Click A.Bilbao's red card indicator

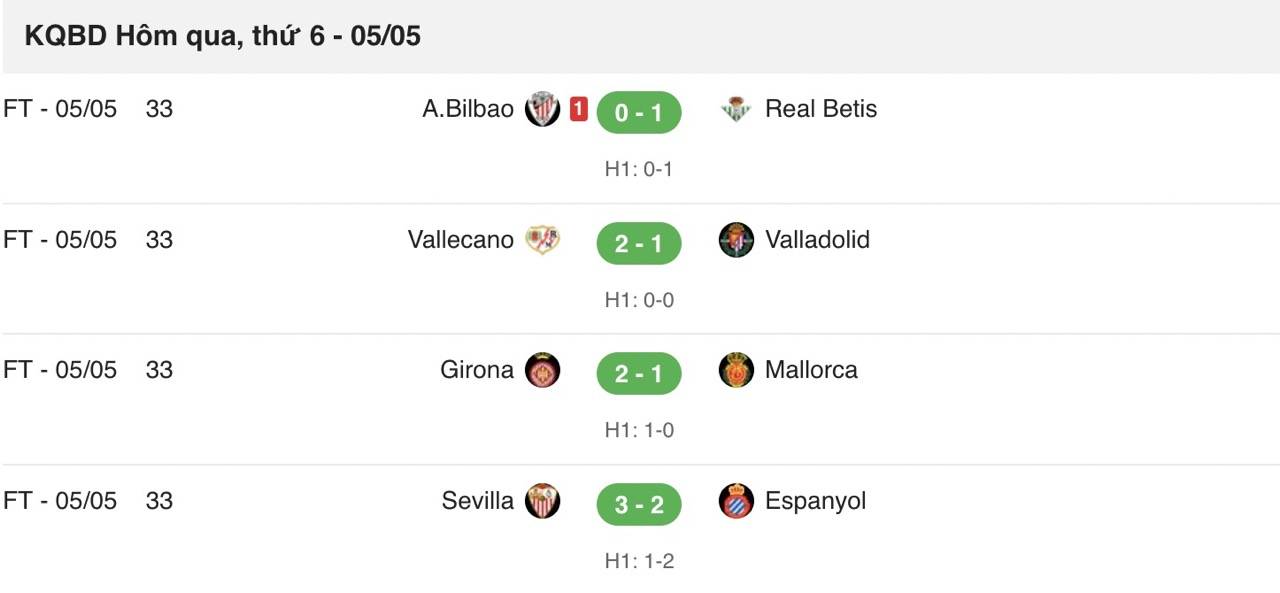pyautogui.click(x=578, y=109)
